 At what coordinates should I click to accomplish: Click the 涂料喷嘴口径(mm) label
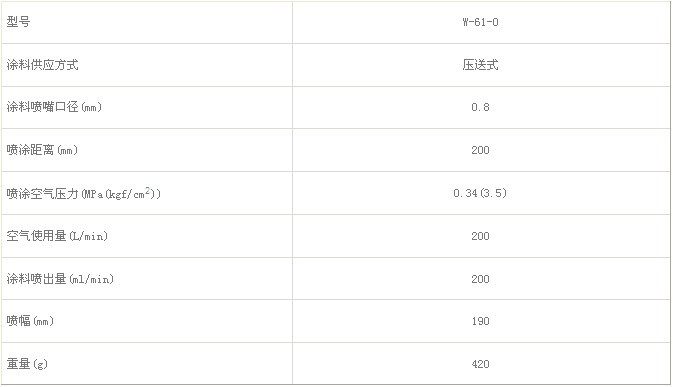tap(54, 107)
